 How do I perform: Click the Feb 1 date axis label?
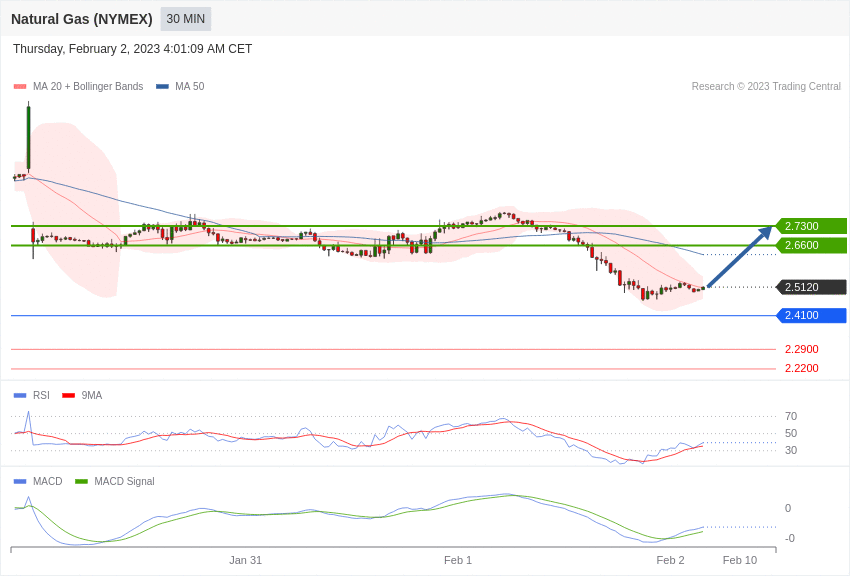458,560
